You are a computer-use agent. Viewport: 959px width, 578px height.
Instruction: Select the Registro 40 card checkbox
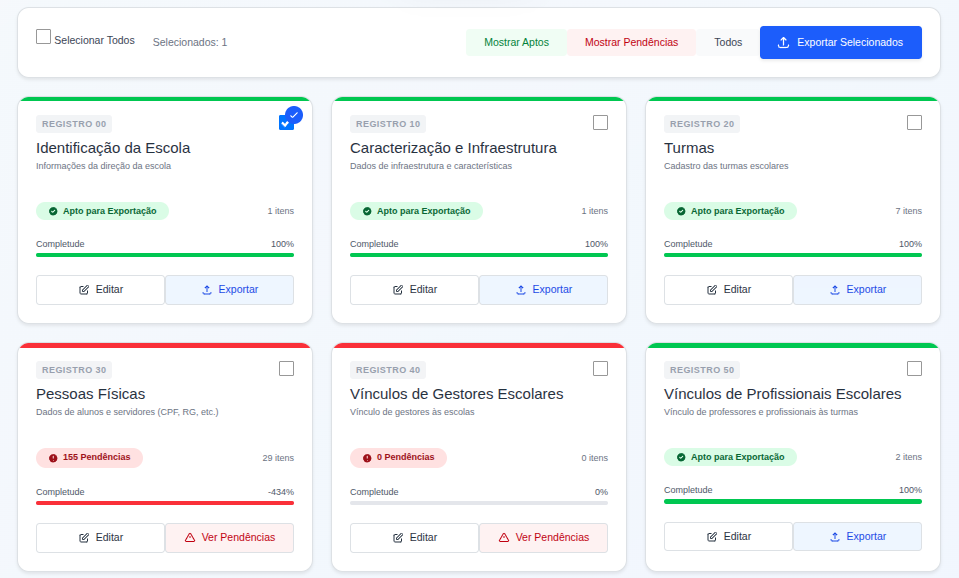[x=601, y=368]
